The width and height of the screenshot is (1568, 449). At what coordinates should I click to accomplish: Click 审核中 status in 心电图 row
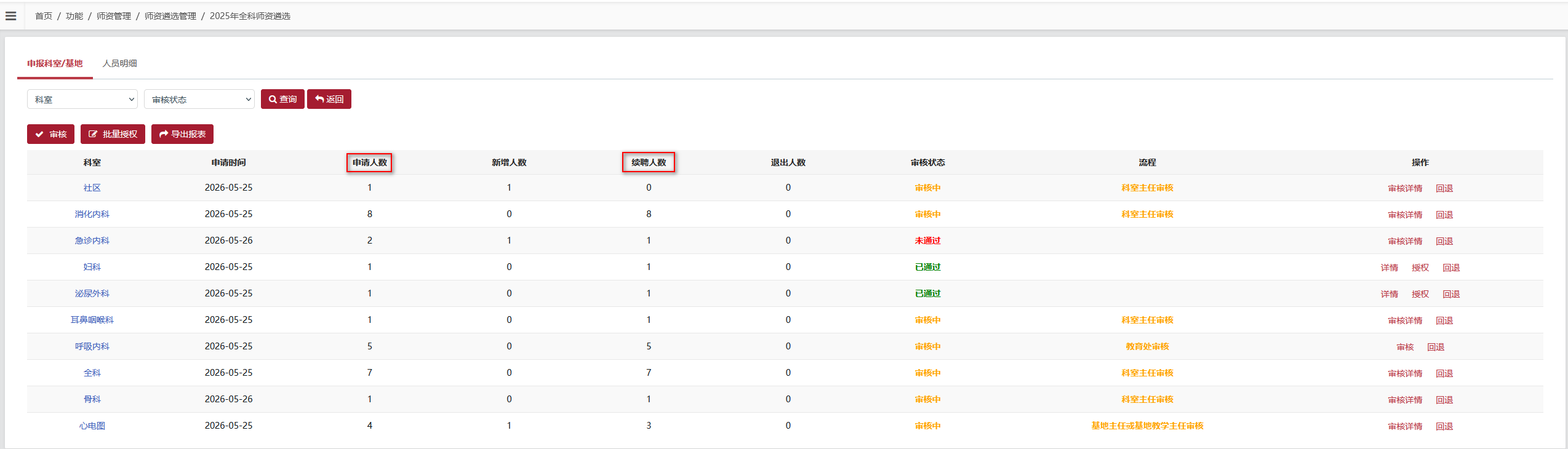pyautogui.click(x=928, y=426)
